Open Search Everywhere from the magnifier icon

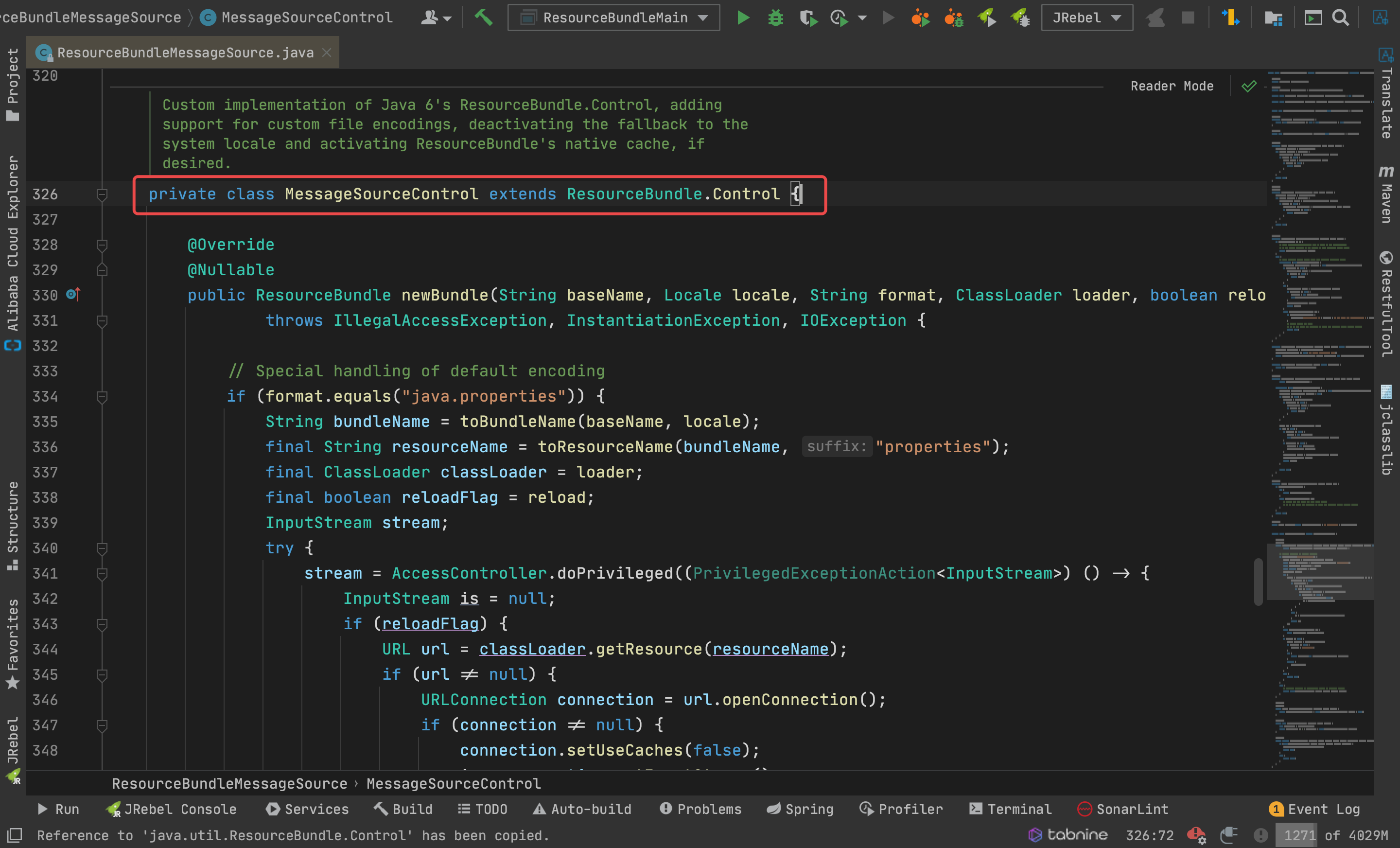tap(1341, 18)
